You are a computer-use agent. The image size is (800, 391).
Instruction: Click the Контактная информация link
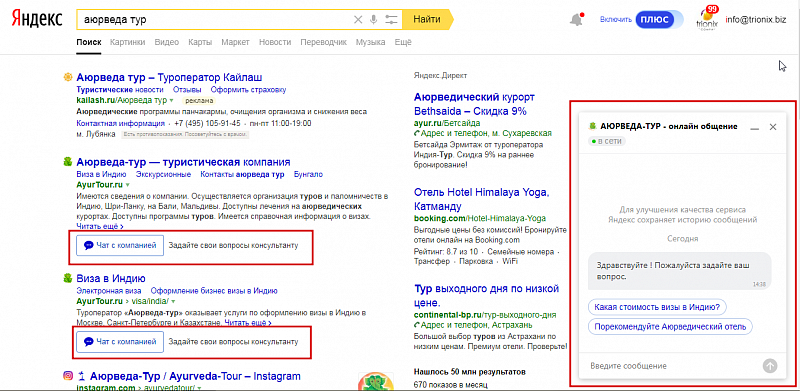[x=120, y=124]
